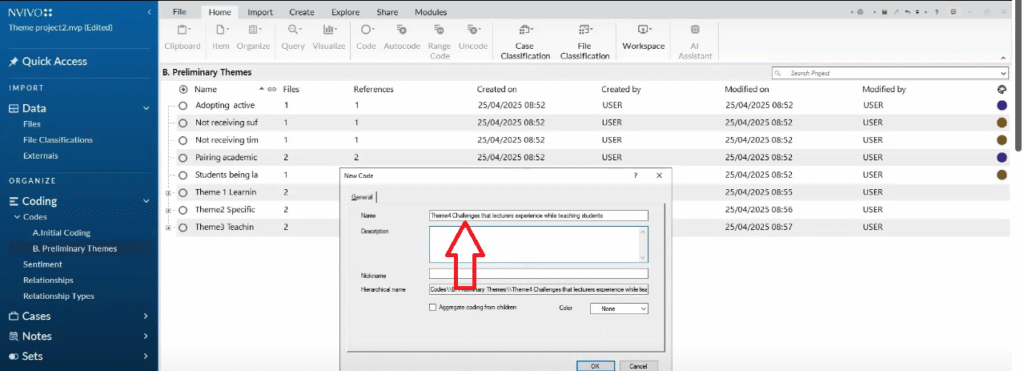Click the plus circle icon in list header

click(x=183, y=89)
